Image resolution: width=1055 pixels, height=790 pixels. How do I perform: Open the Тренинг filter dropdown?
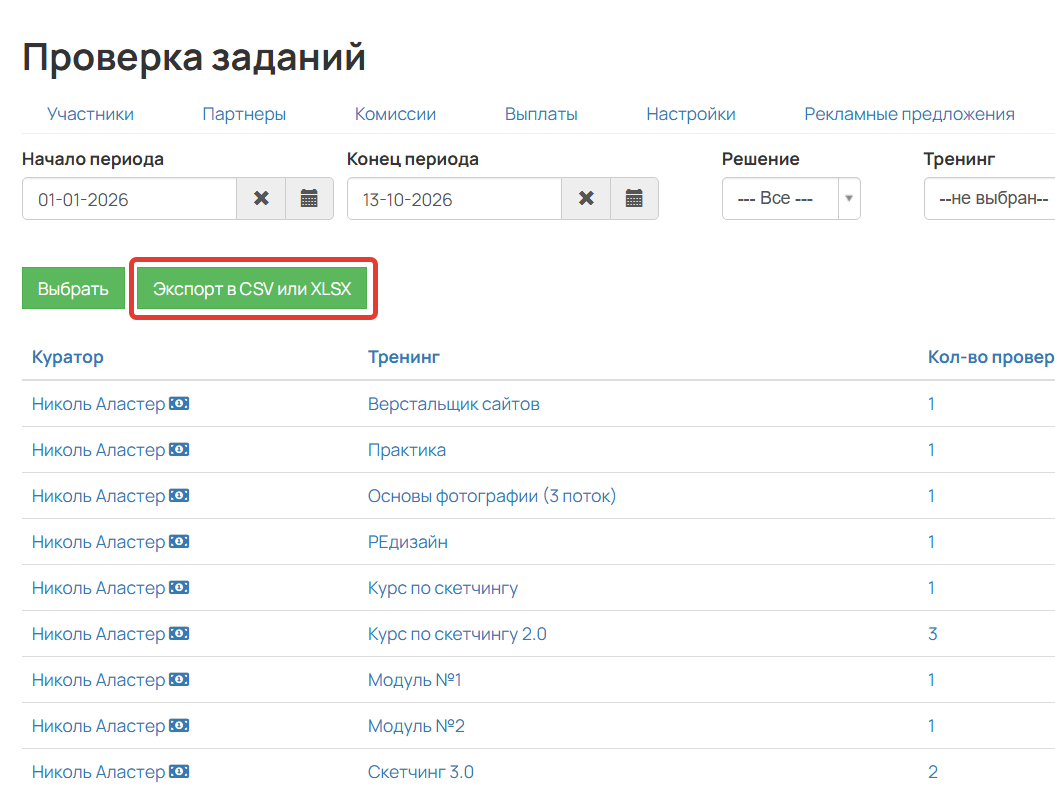click(990, 199)
